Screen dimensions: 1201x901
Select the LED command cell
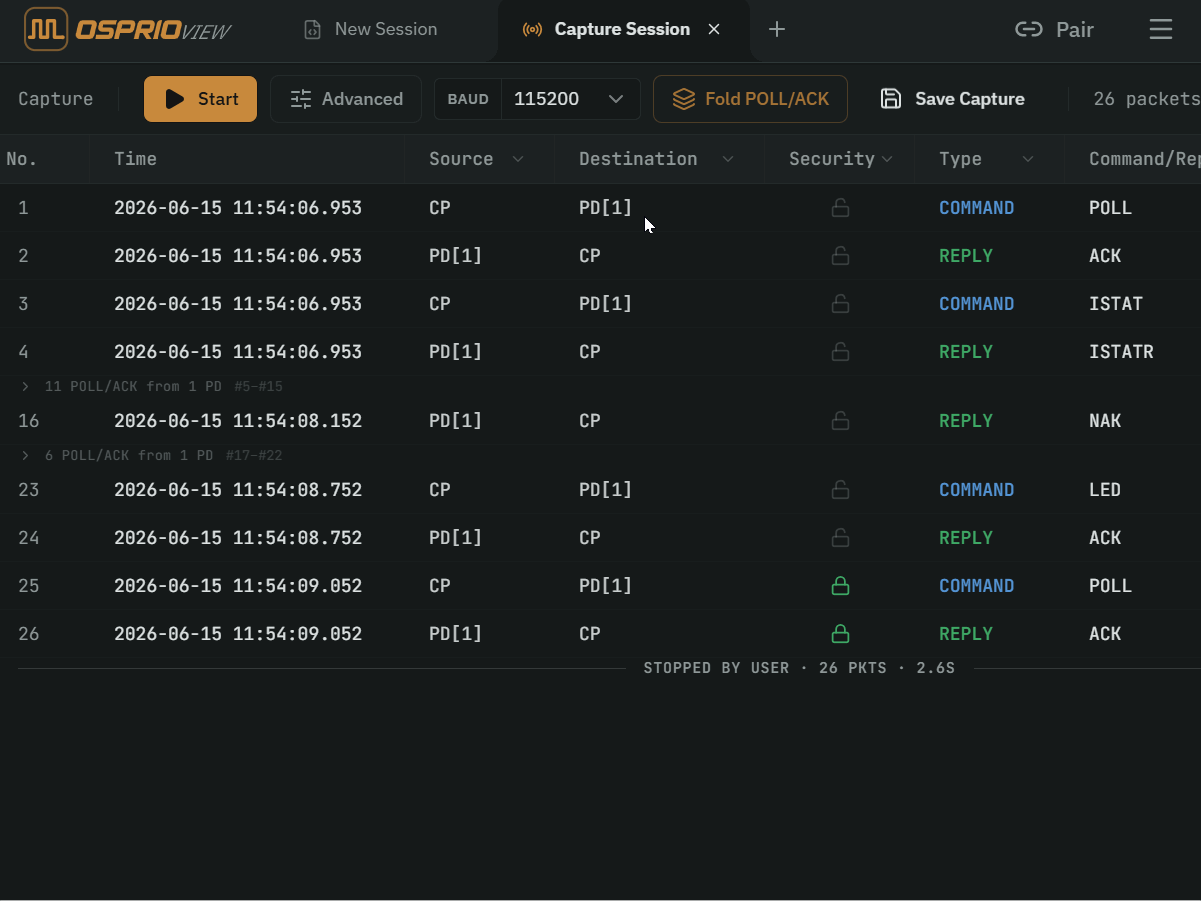click(x=1105, y=490)
